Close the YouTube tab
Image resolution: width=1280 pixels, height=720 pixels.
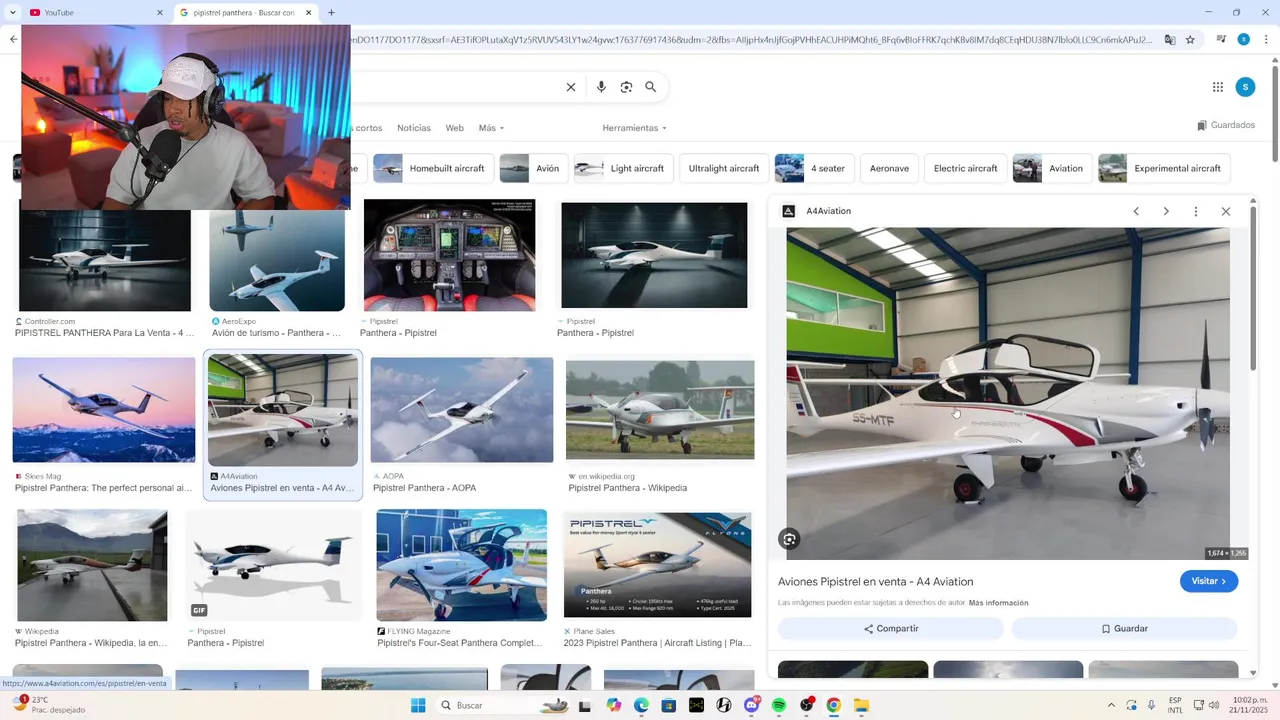pos(160,13)
